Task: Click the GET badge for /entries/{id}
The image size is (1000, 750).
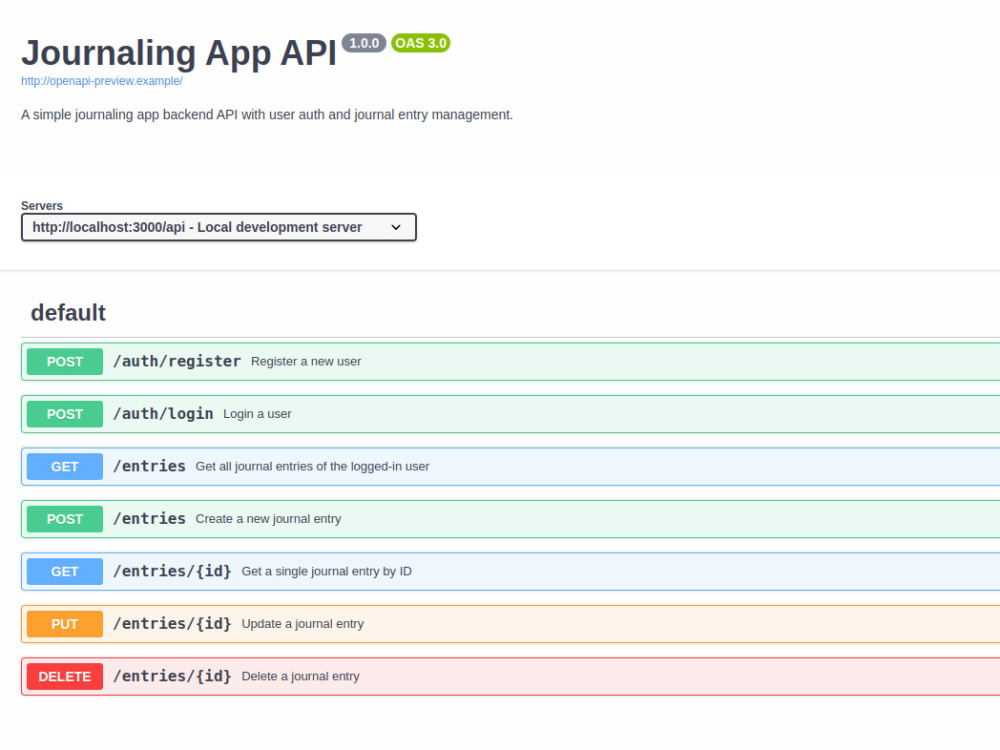Action: point(64,571)
